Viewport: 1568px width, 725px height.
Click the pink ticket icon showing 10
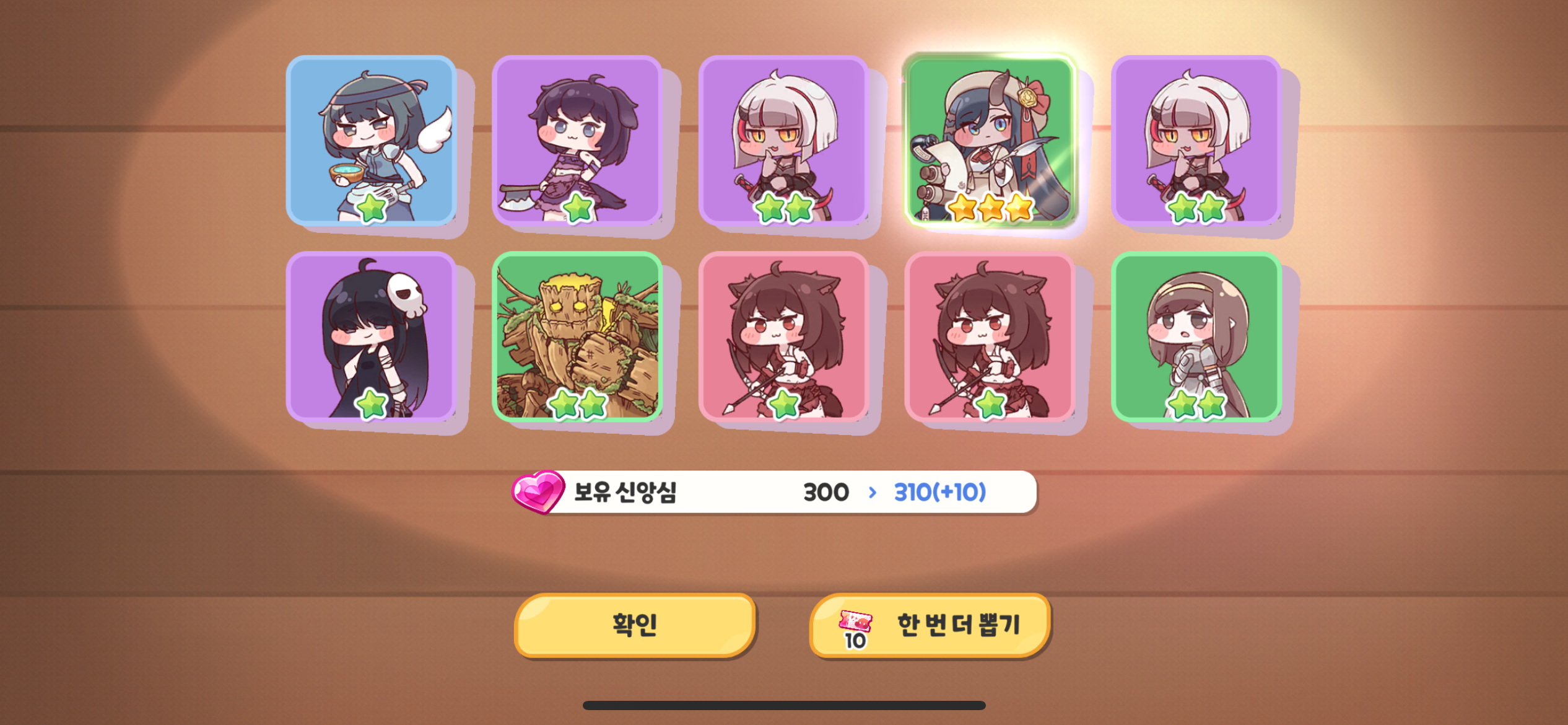coord(855,628)
